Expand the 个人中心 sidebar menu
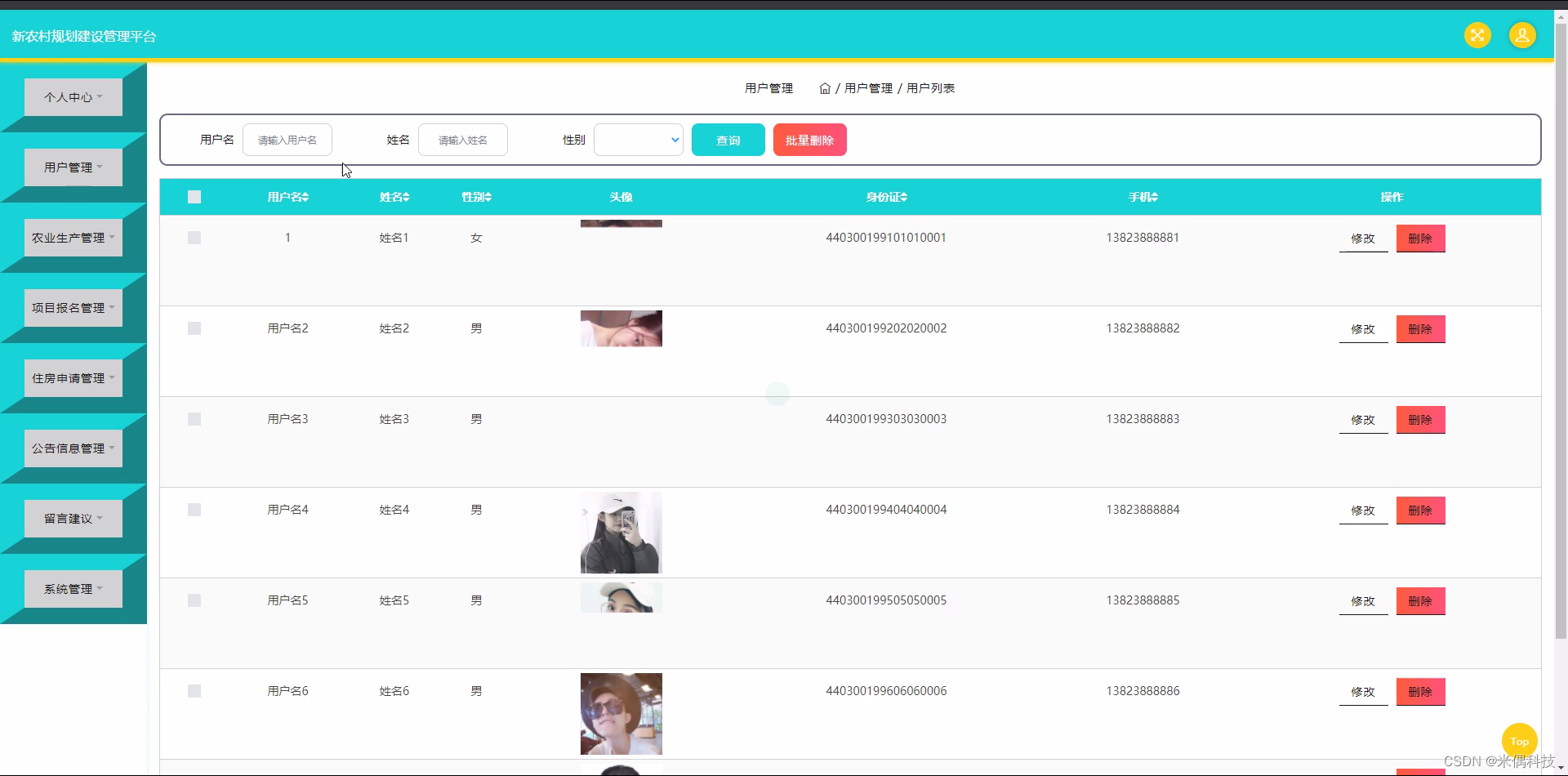The width and height of the screenshot is (1568, 776). (73, 97)
